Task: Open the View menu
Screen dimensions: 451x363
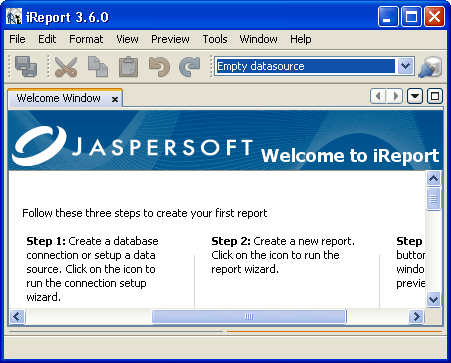Action: coord(127,39)
